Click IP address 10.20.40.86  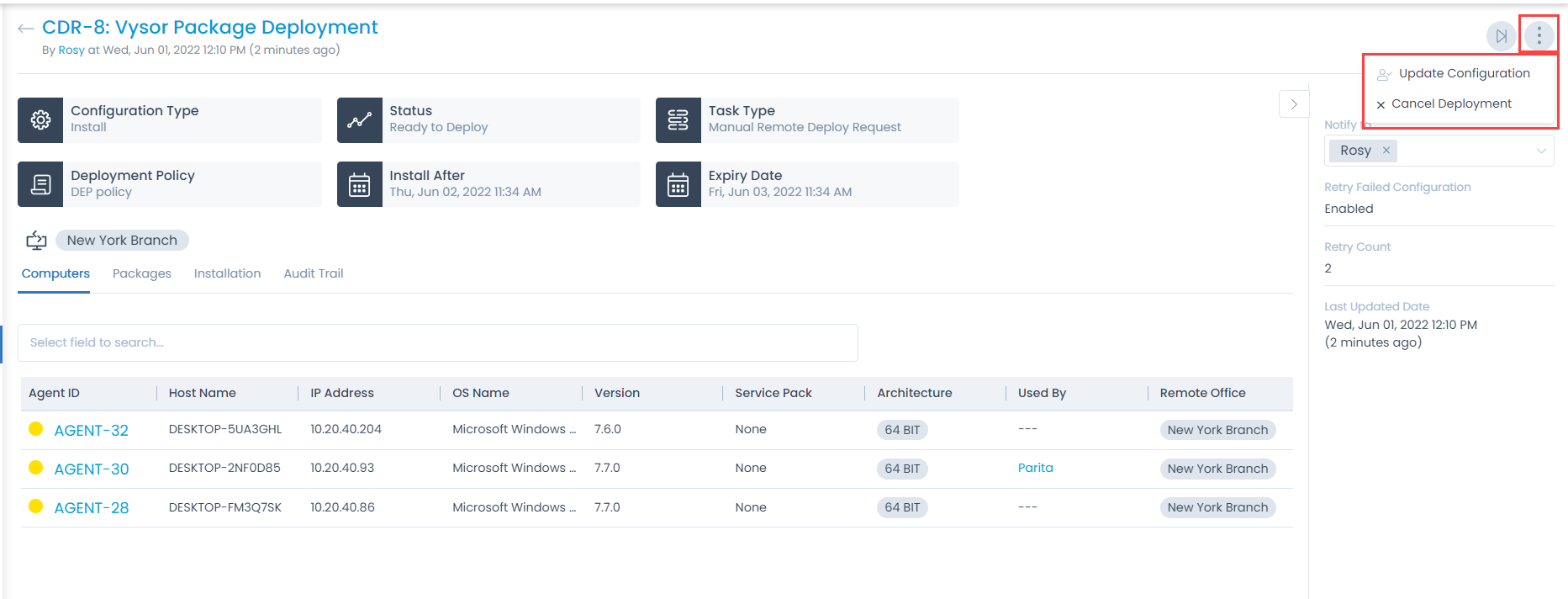coord(342,507)
